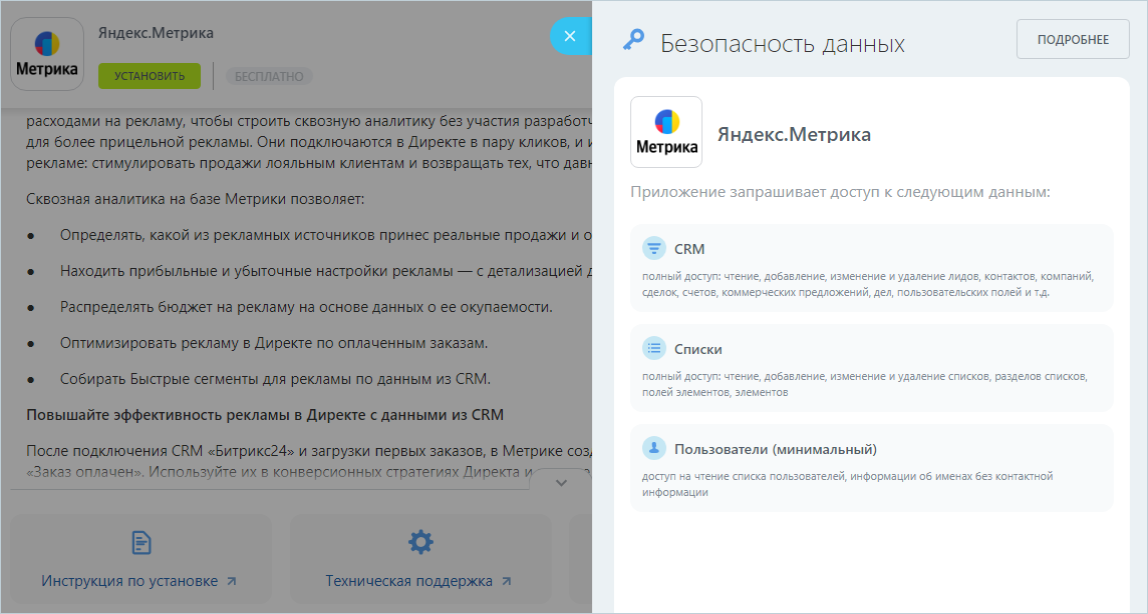Click the document icon above Инструкция по установке
This screenshot has width=1148, height=614.
point(141,542)
